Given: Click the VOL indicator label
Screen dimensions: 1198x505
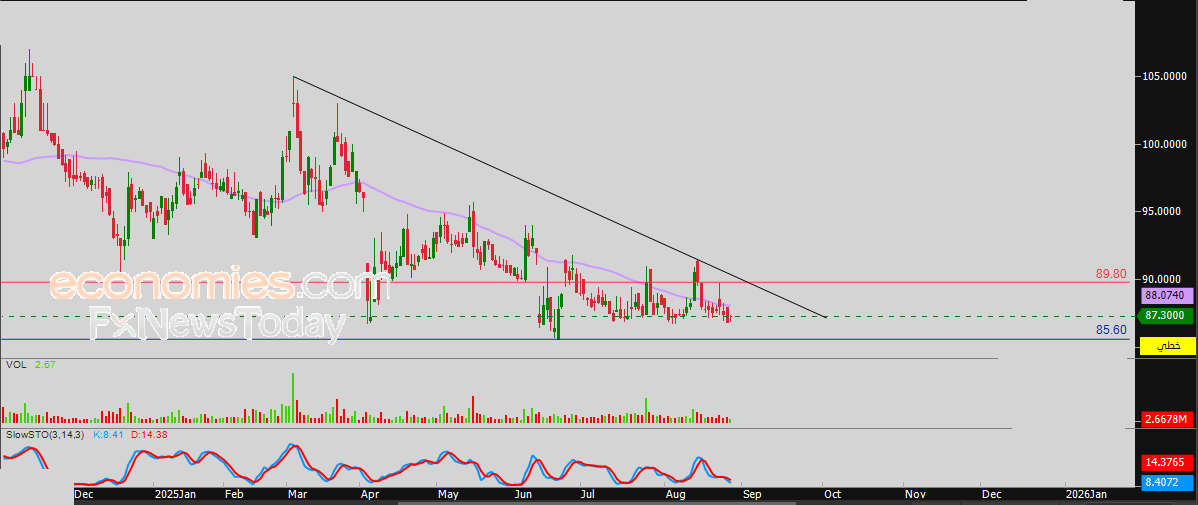Looking at the screenshot, I should pyautogui.click(x=15, y=365).
